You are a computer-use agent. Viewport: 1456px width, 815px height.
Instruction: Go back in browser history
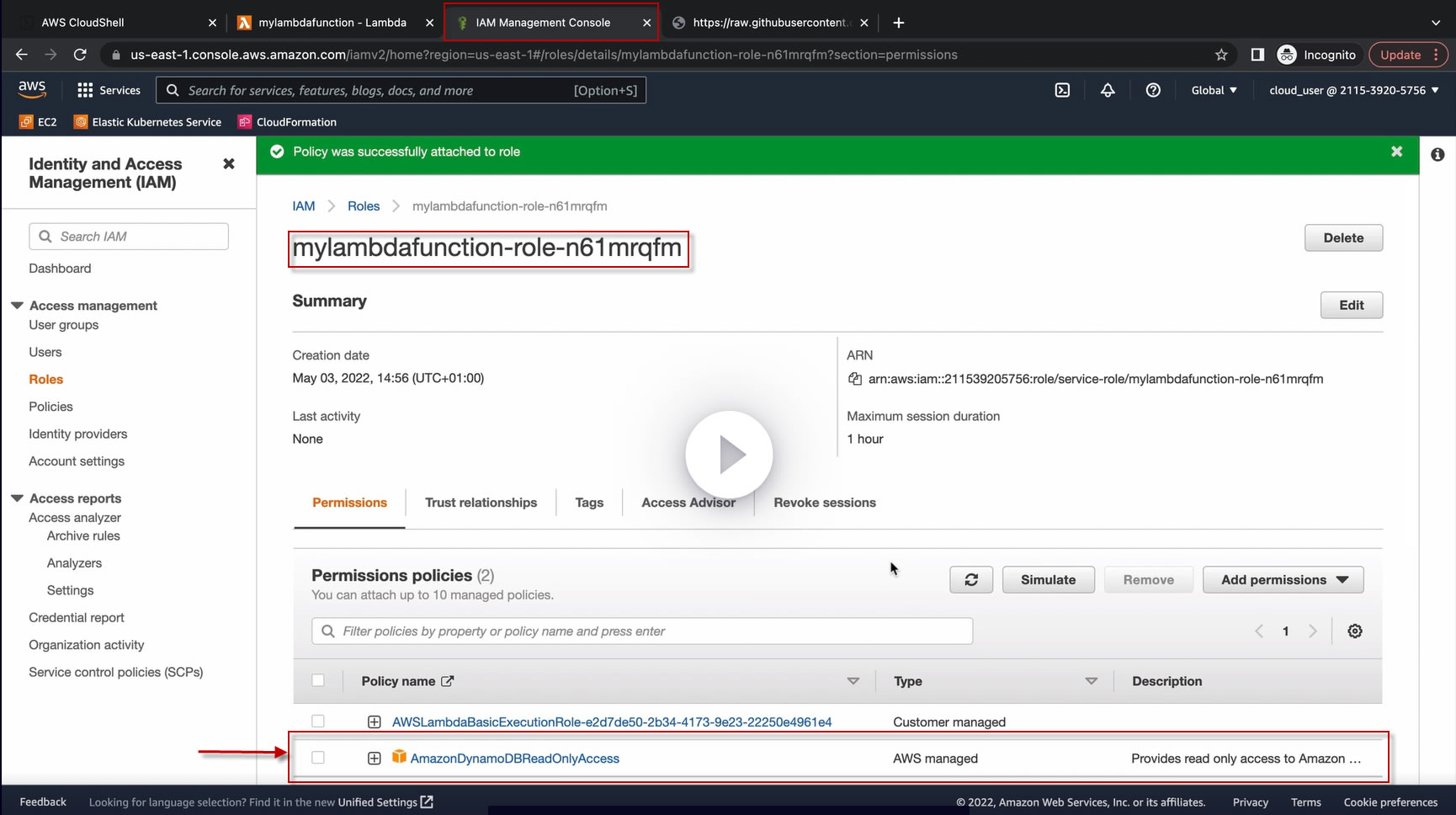click(x=22, y=55)
